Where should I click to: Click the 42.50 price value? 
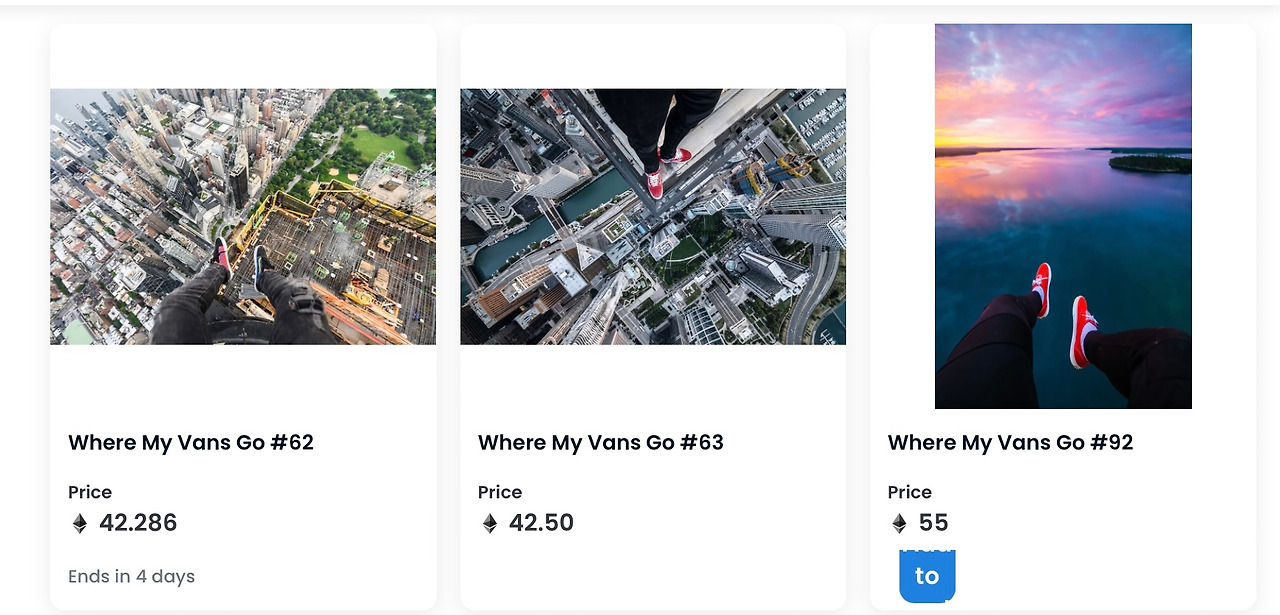click(541, 523)
